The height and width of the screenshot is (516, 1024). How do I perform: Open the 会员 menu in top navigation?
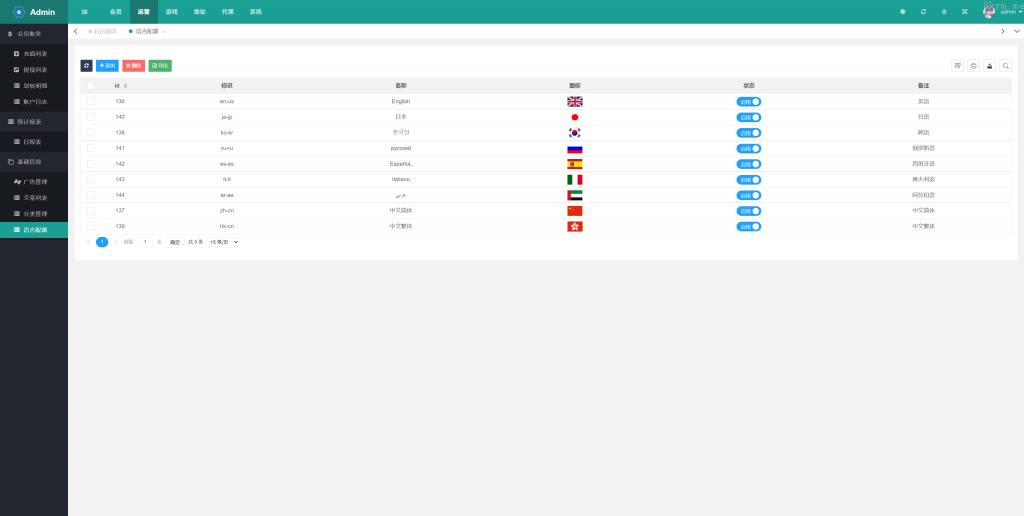115,12
